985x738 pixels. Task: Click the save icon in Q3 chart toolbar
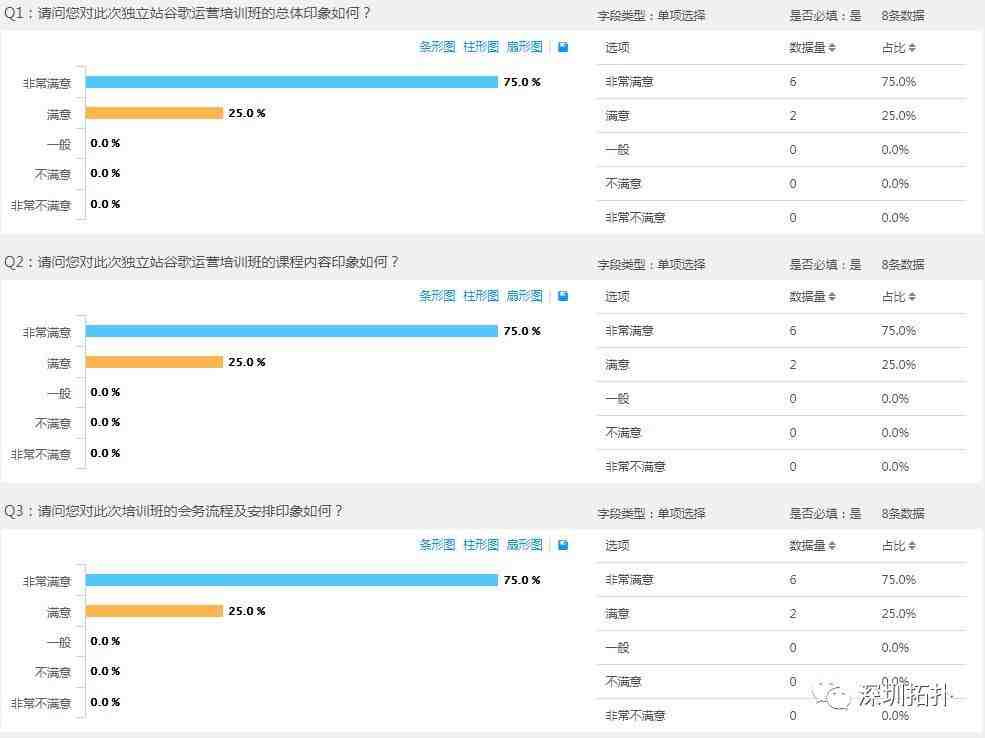coord(563,545)
